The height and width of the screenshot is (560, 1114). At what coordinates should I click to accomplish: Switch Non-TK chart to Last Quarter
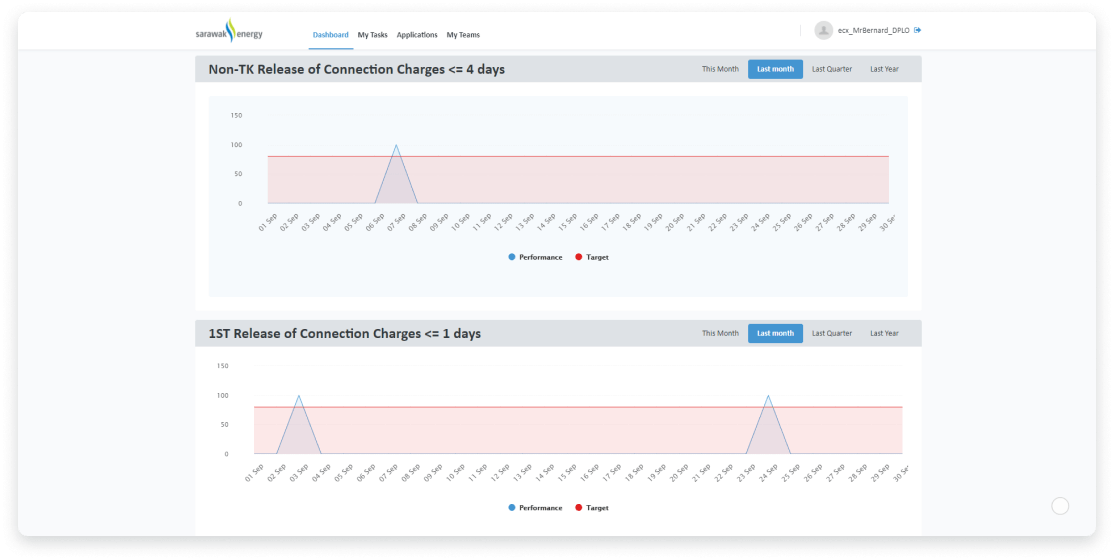pyautogui.click(x=832, y=69)
